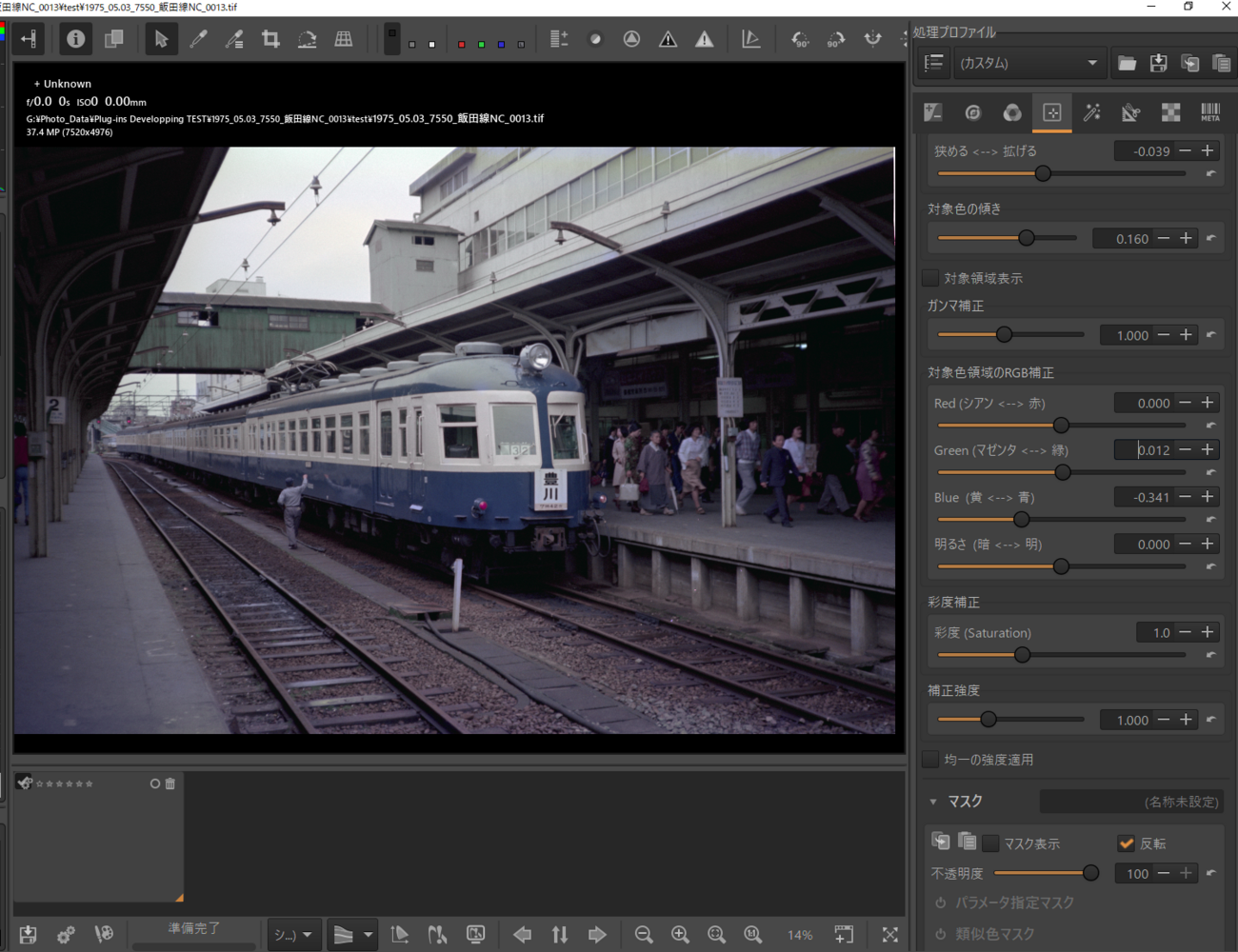The height and width of the screenshot is (952, 1238).
Task: Select the perspective correction grid tool
Action: click(344, 39)
